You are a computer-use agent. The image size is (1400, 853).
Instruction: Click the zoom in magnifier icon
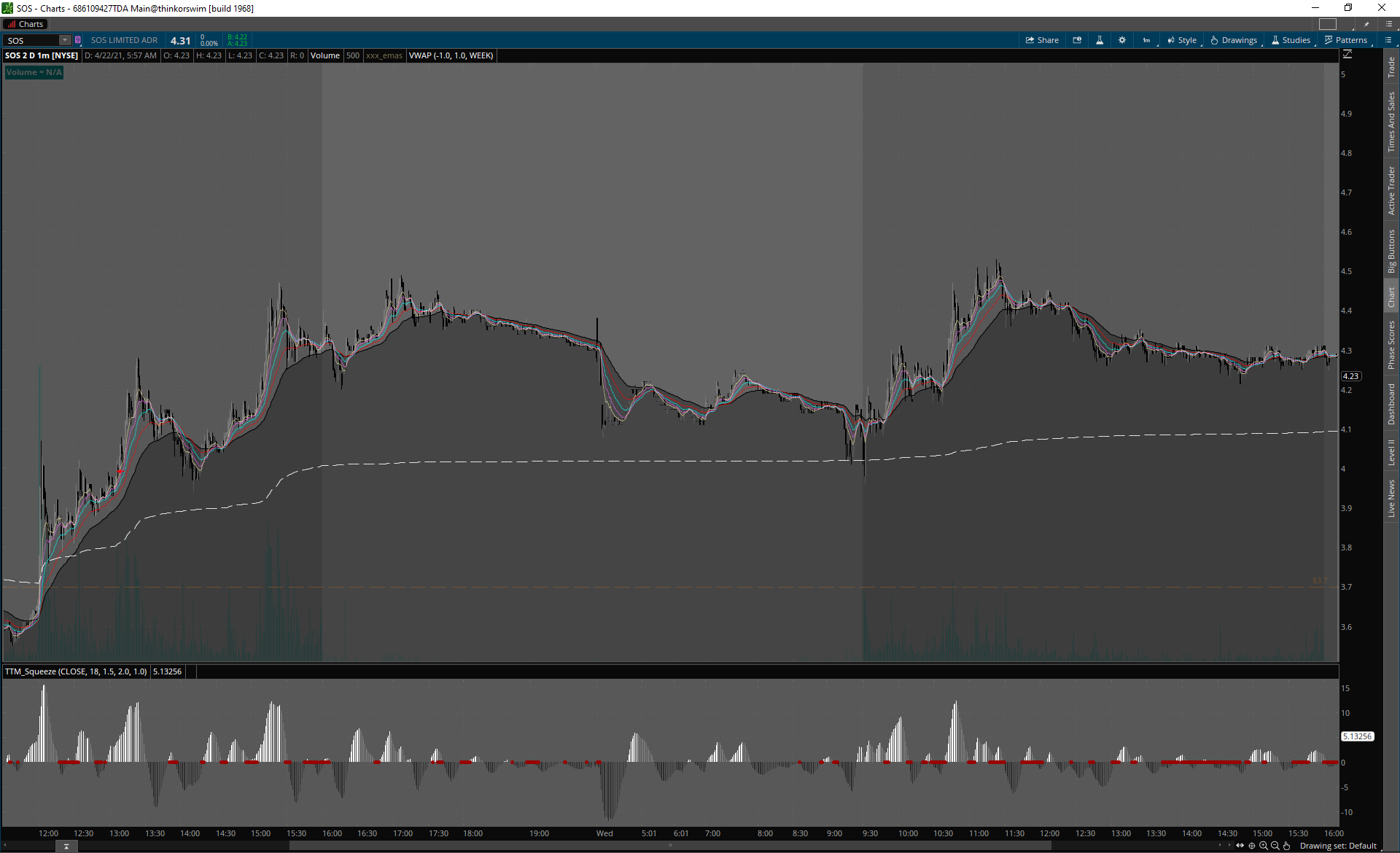pos(1264,846)
